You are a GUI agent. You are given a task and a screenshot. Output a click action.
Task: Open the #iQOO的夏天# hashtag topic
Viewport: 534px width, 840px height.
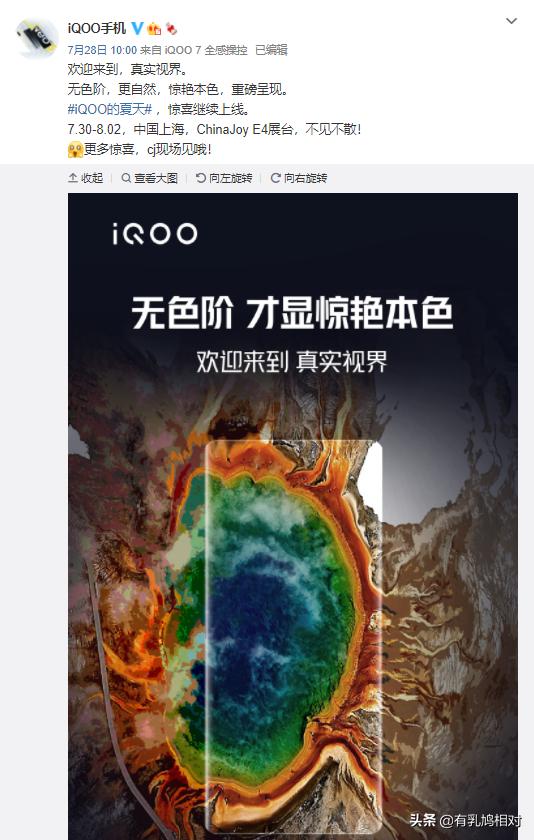(110, 109)
